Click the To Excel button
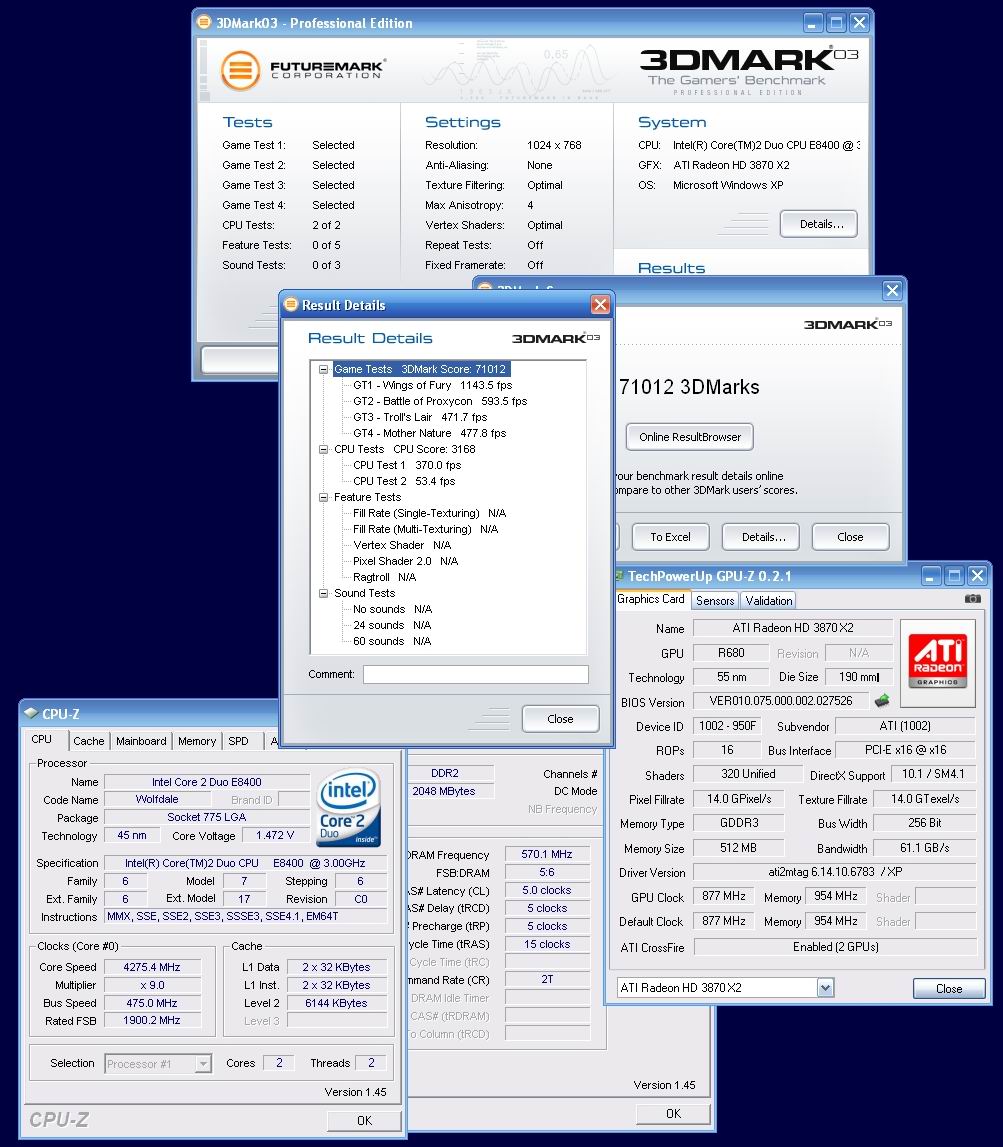 [670, 537]
